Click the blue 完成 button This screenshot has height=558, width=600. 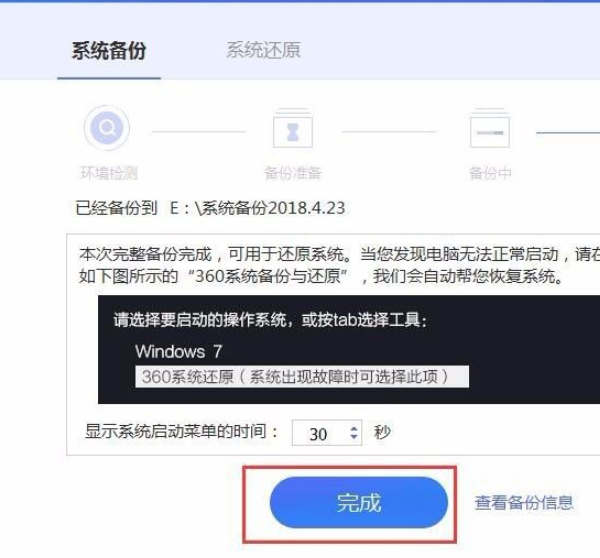(x=359, y=503)
